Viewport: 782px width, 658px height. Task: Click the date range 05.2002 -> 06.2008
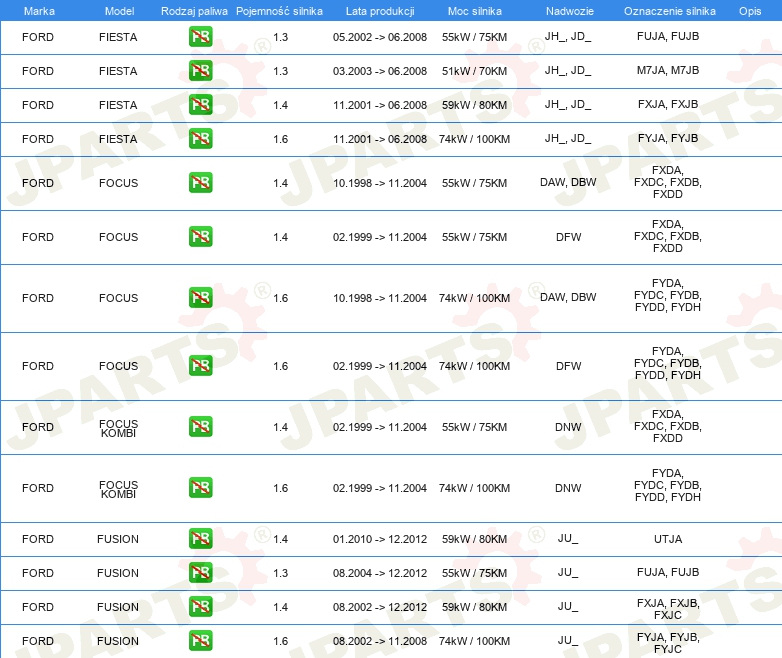tap(380, 37)
